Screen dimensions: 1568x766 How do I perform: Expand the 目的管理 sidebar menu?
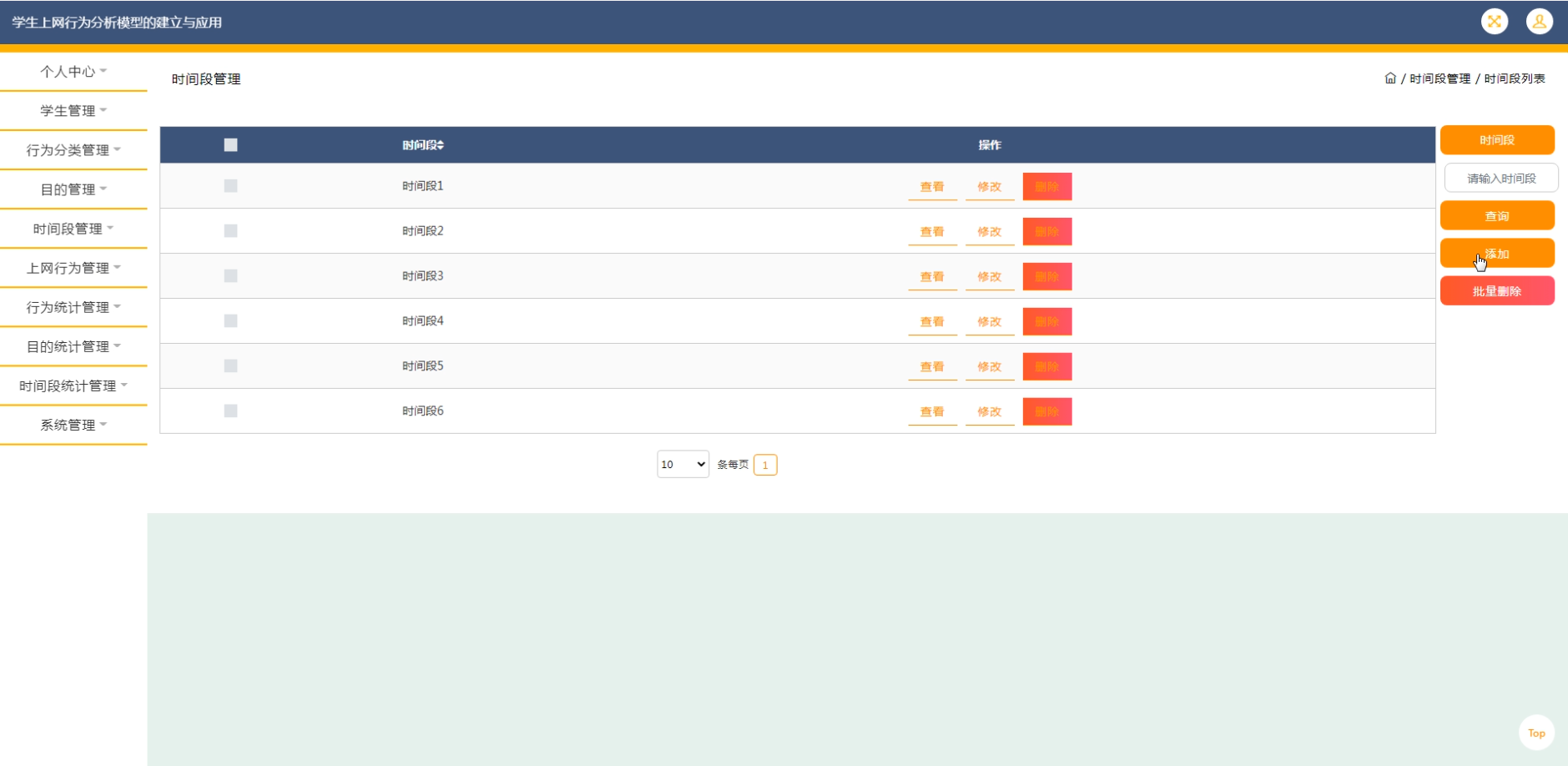[x=73, y=189]
